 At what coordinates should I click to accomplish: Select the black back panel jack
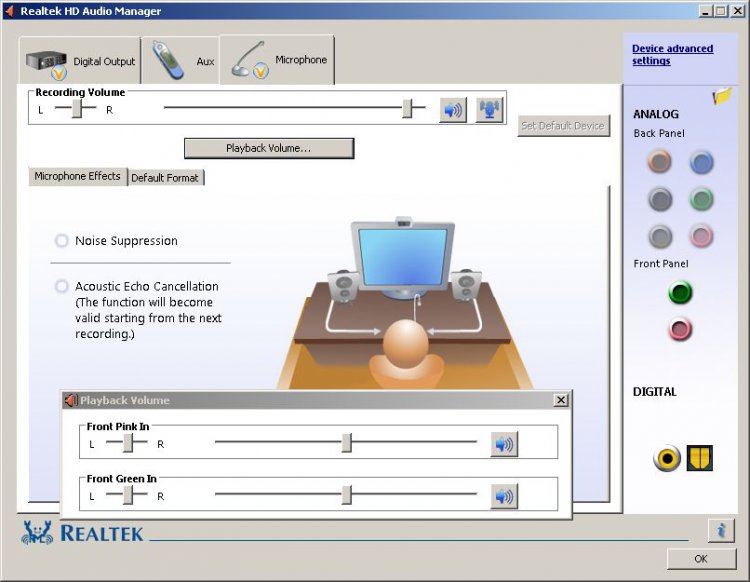pos(660,199)
